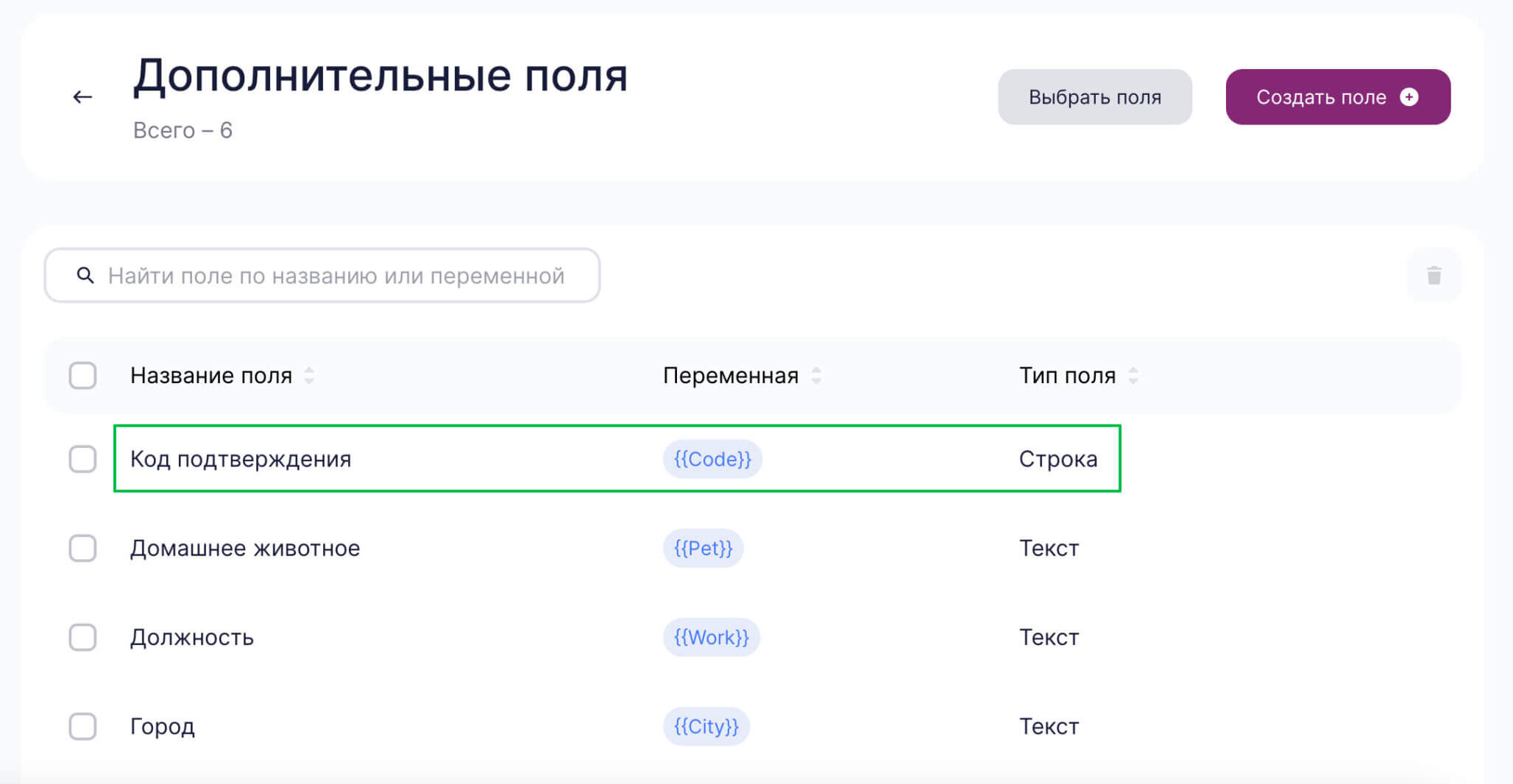Click the Должность field name

tap(192, 637)
